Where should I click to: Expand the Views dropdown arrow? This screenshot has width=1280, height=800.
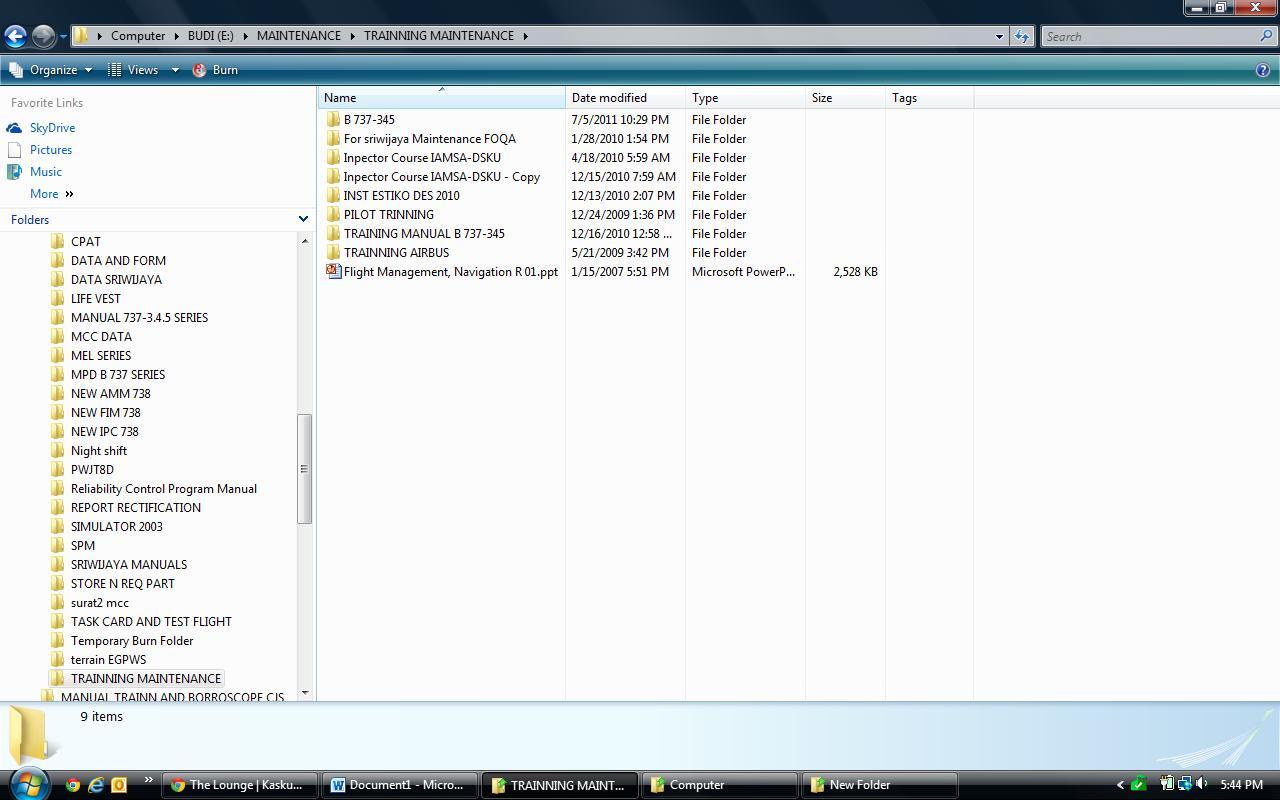(174, 70)
